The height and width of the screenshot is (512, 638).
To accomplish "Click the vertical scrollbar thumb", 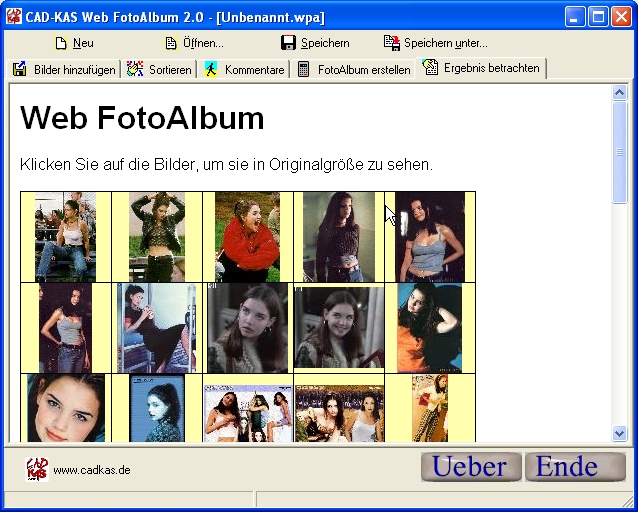I will (x=619, y=151).
